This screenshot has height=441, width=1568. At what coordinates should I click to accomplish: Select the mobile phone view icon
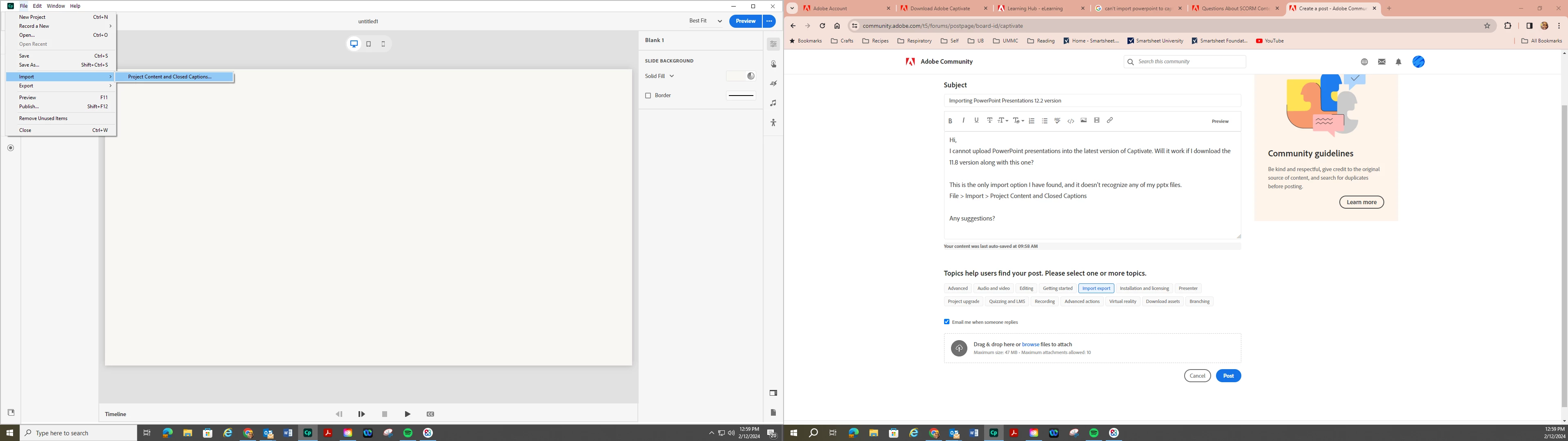tap(383, 44)
